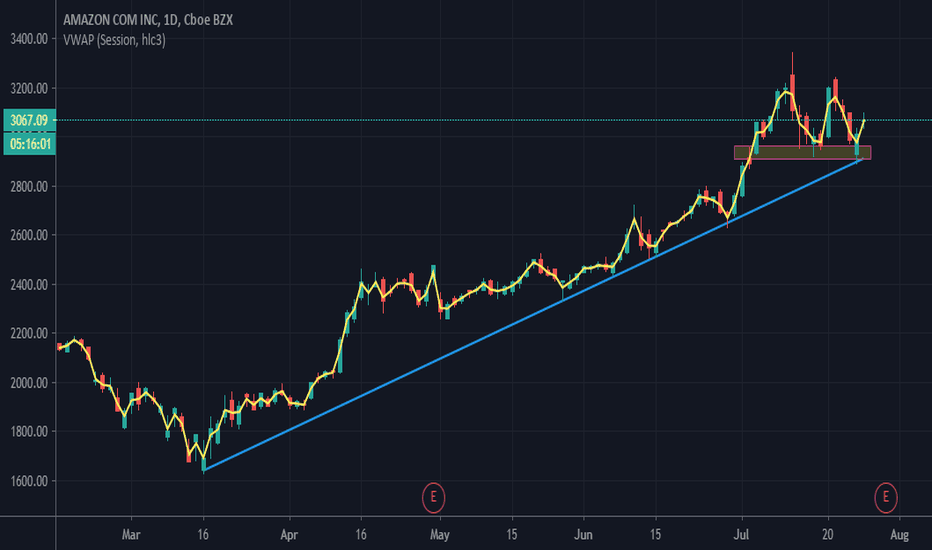Select the highlighted support zone rectangle
Screen dimensions: 932x550
coord(802,152)
